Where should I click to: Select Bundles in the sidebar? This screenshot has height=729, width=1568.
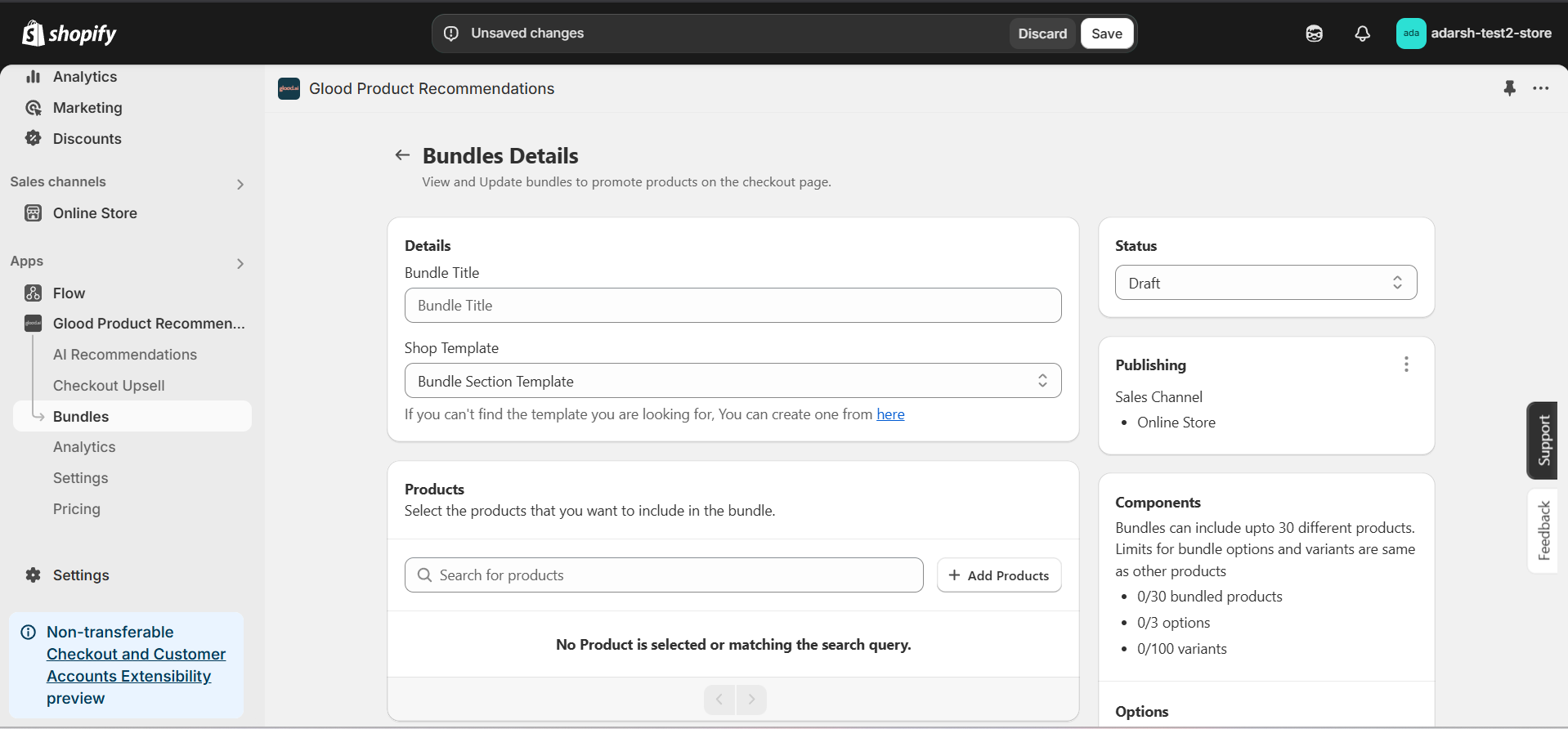132,416
